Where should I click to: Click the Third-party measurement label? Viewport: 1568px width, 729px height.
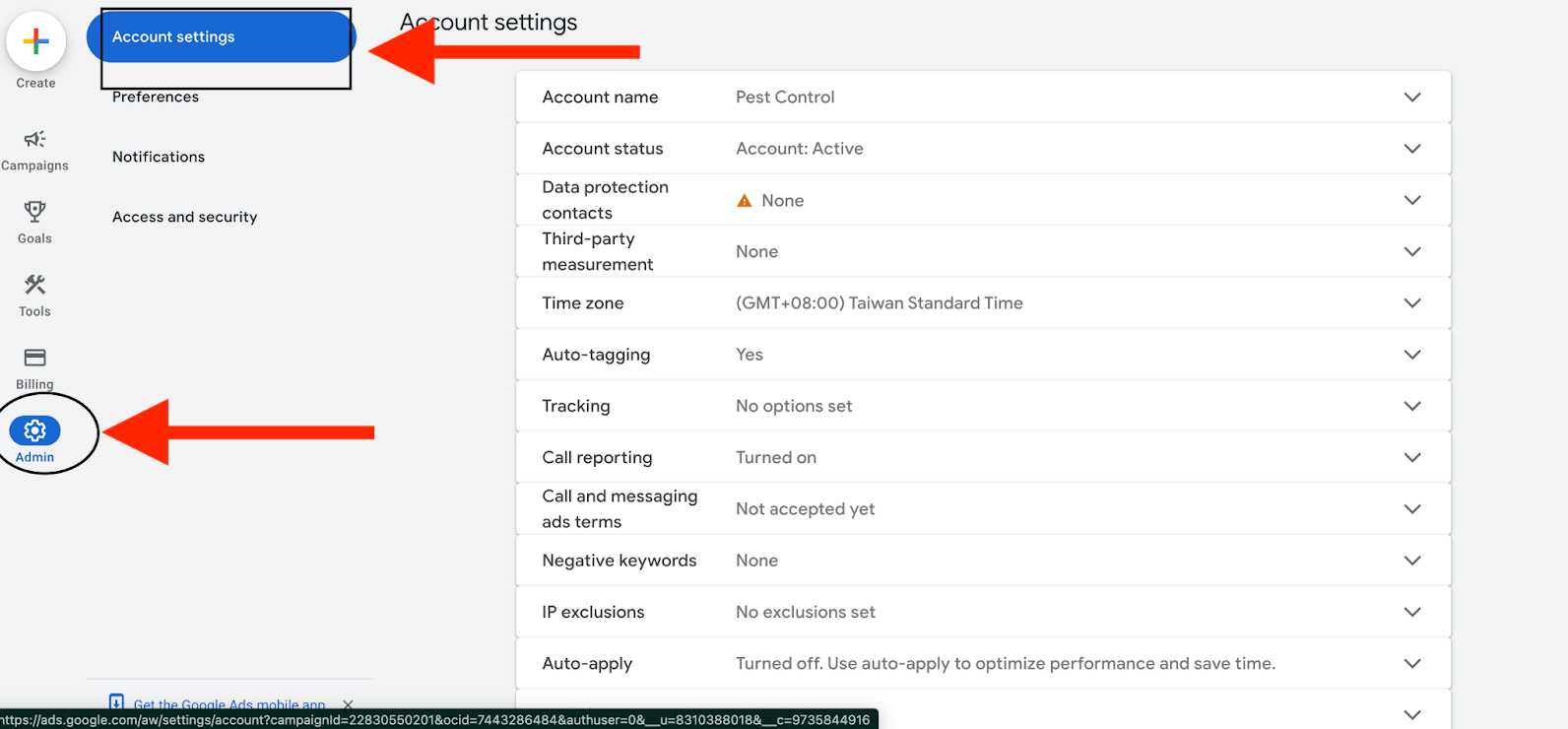[598, 251]
